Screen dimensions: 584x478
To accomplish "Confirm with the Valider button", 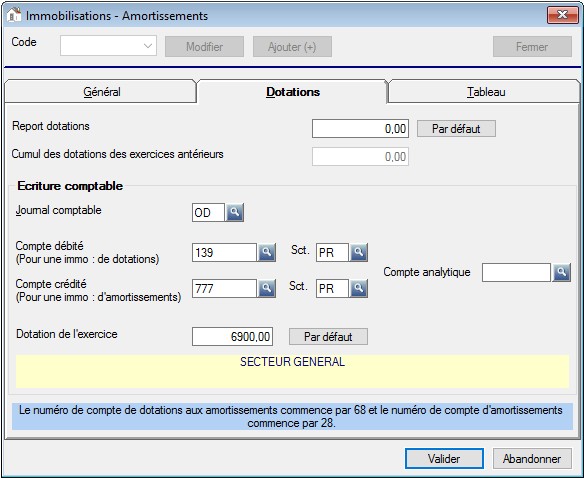I will click(x=444, y=459).
